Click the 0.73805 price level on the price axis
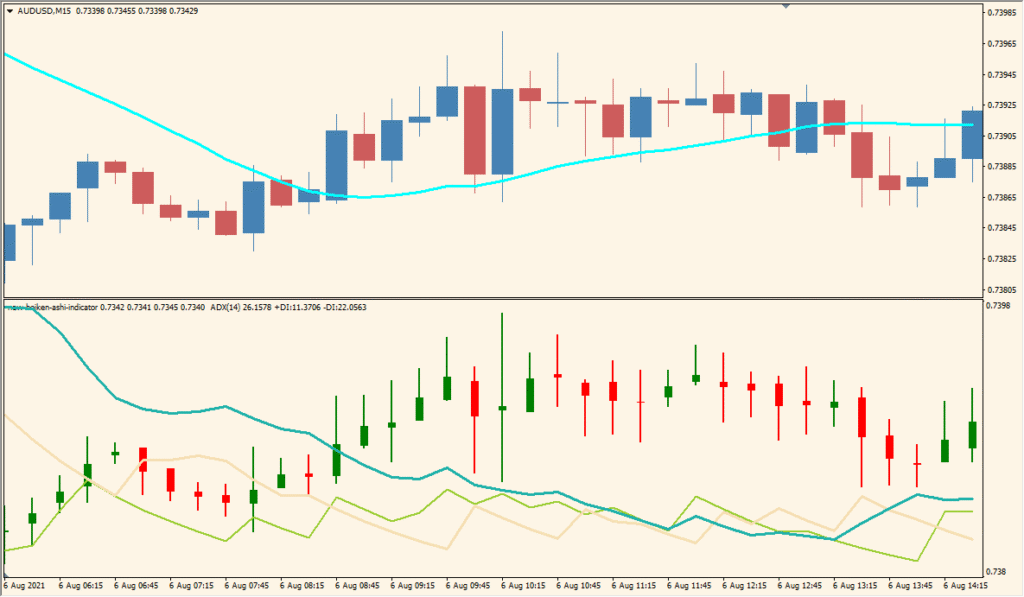This screenshot has height=597, width=1024. (x=1002, y=289)
